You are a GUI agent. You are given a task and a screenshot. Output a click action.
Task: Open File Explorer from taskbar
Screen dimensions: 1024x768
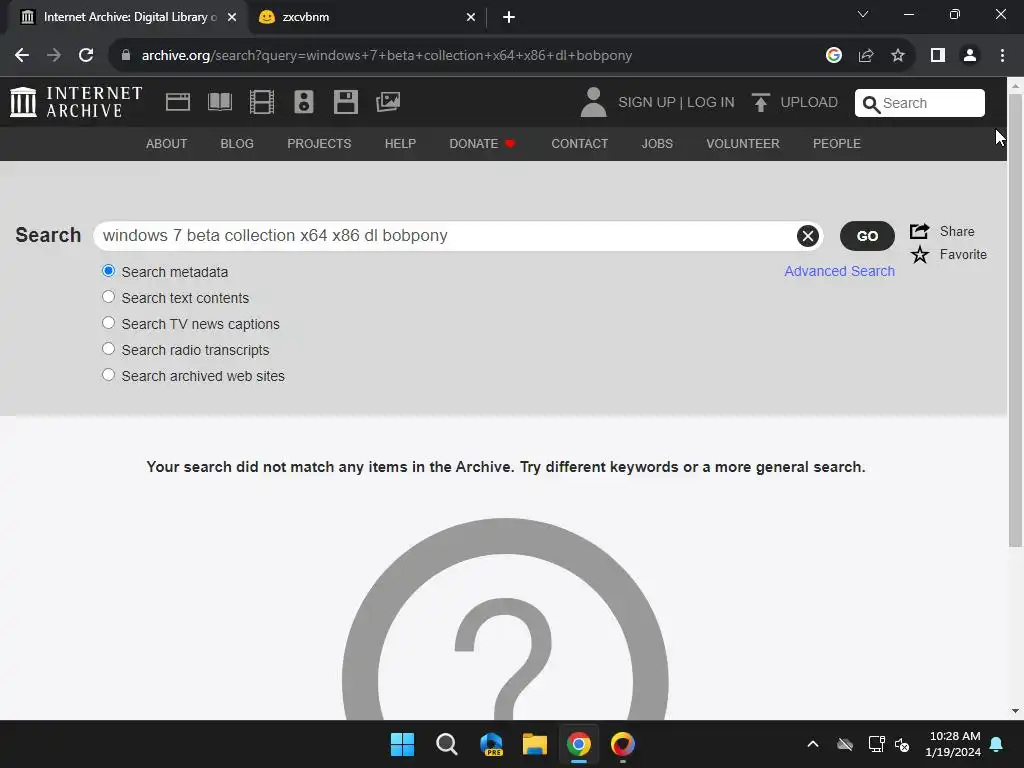tap(535, 744)
